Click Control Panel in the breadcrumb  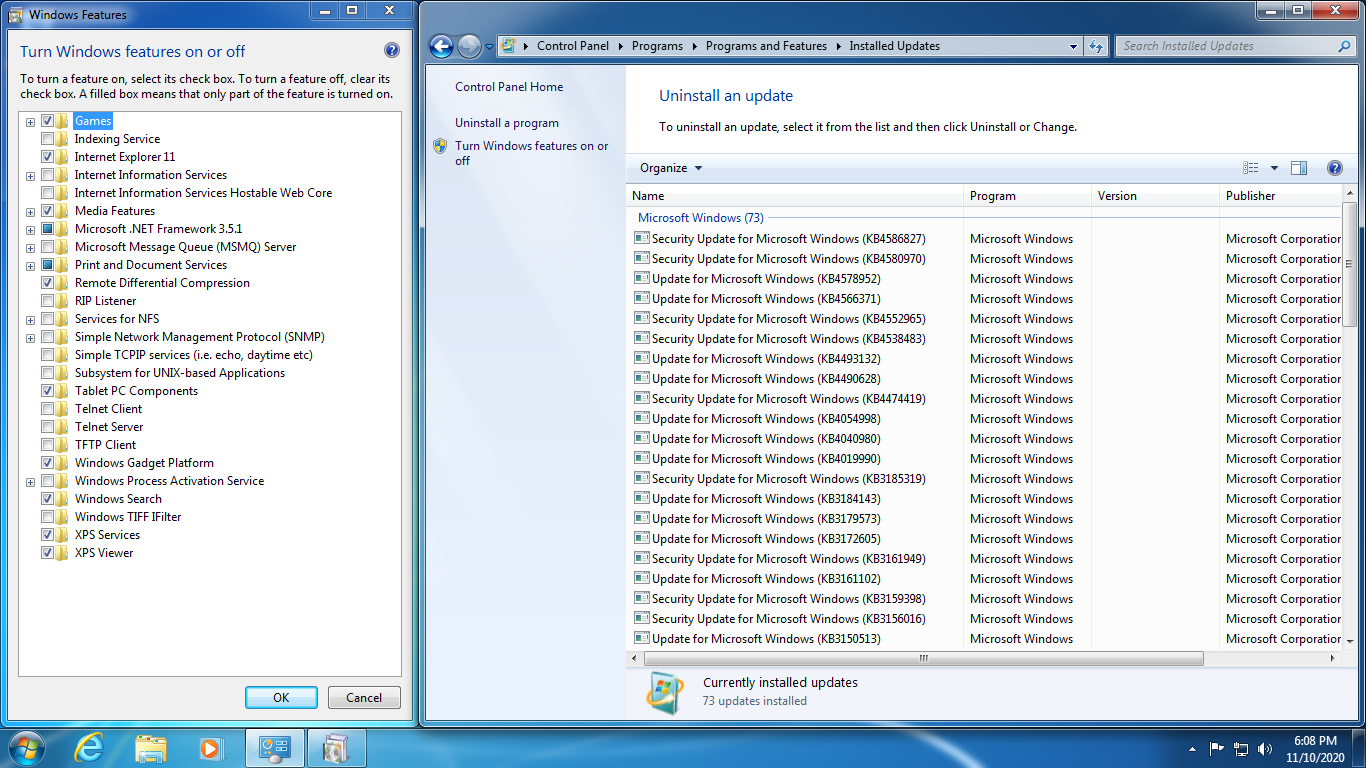tap(572, 46)
